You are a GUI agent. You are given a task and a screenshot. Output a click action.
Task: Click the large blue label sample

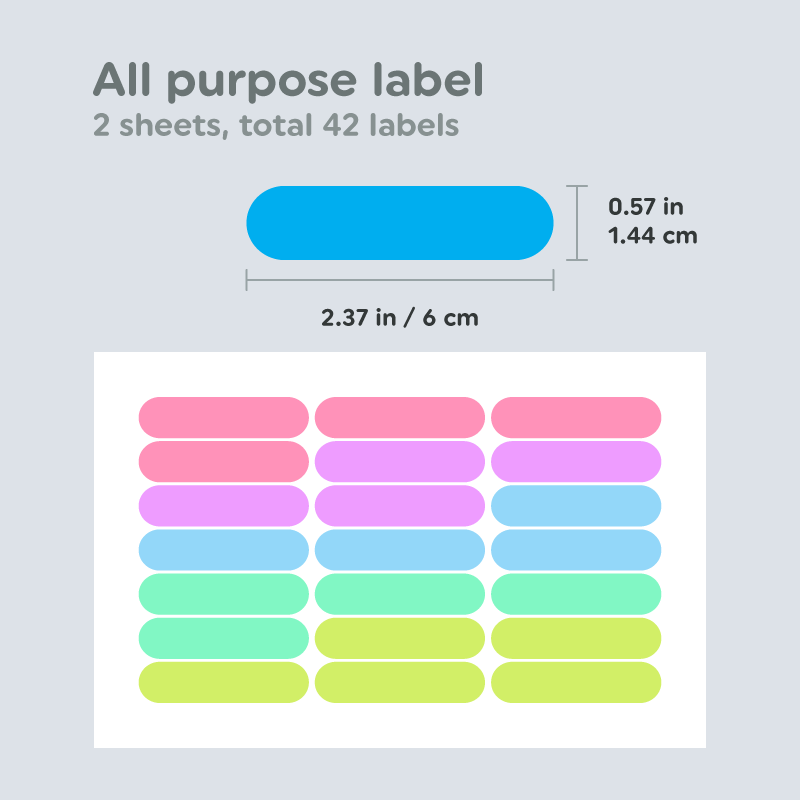[400, 223]
